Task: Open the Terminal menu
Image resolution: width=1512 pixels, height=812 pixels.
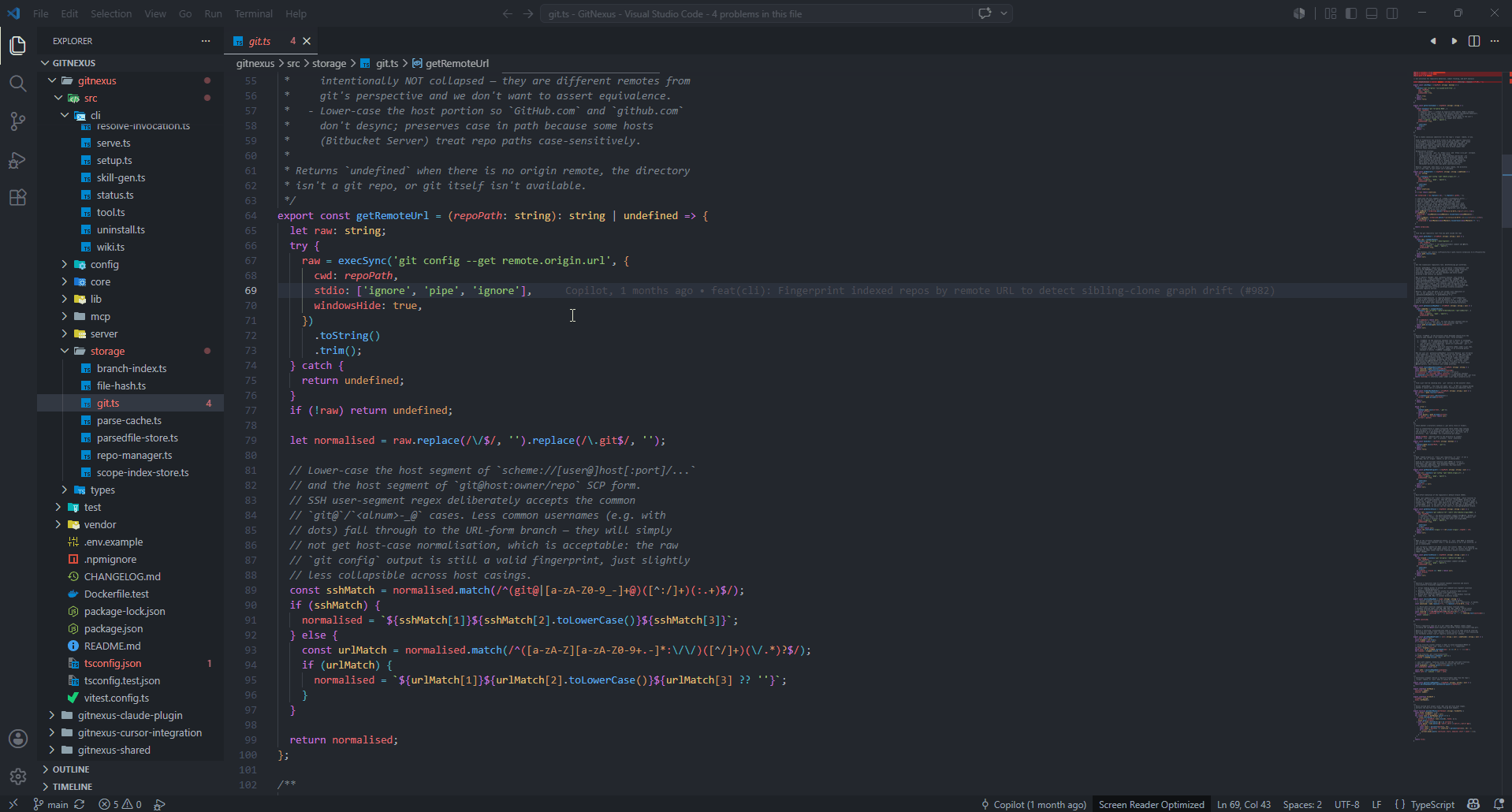Action: pos(253,13)
